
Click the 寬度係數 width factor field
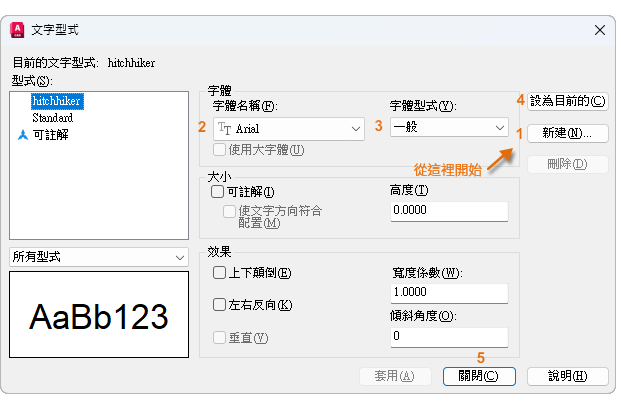click(448, 292)
